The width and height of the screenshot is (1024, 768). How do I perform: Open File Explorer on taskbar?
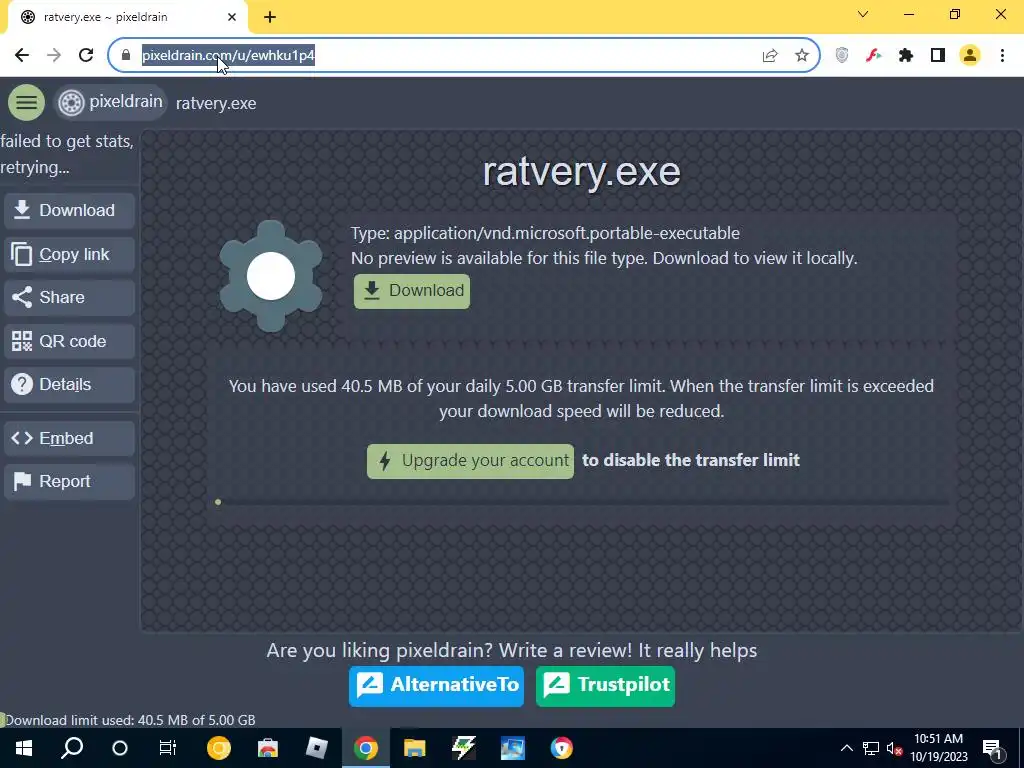tap(415, 748)
